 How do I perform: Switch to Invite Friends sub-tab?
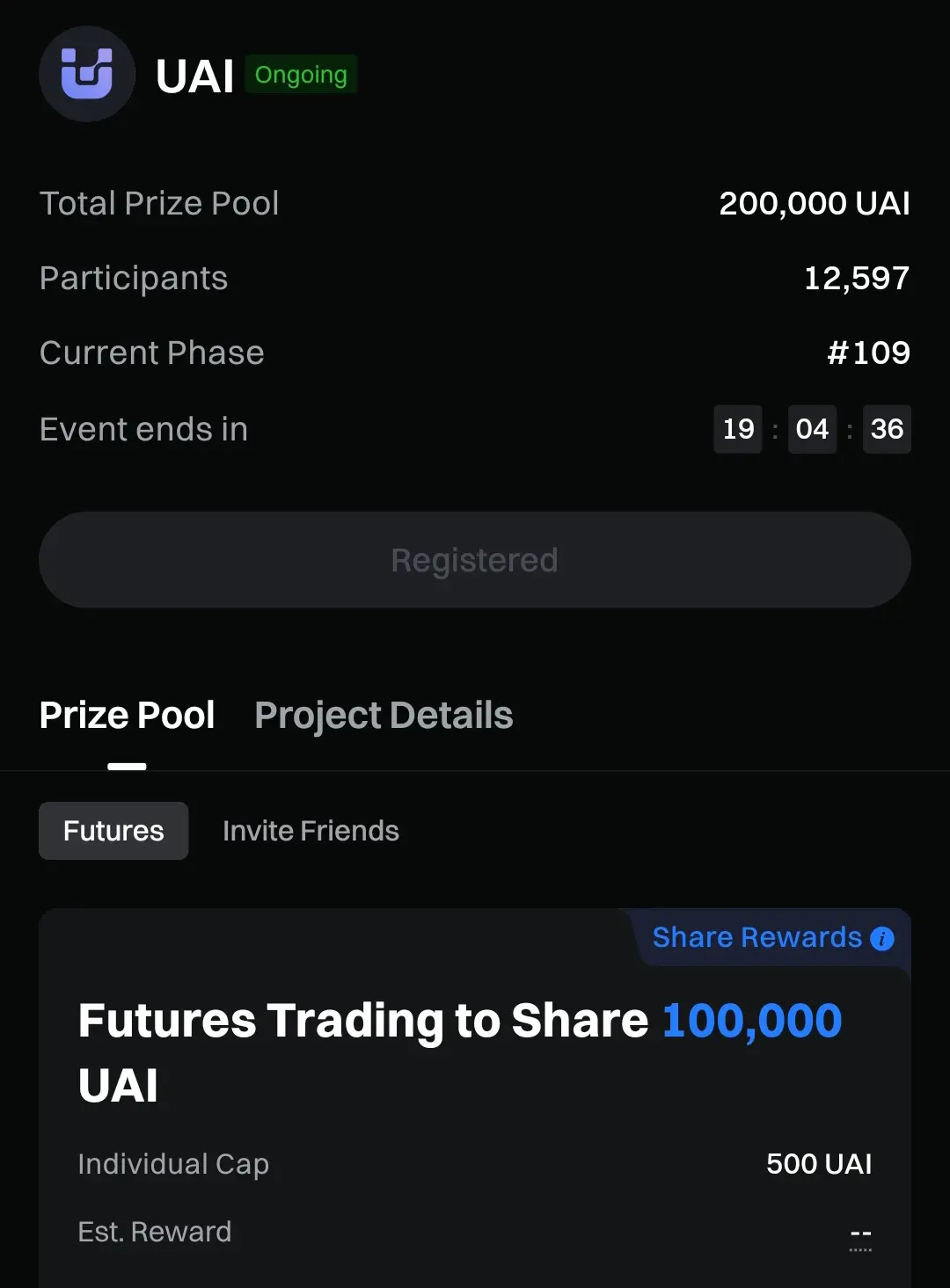pos(311,831)
